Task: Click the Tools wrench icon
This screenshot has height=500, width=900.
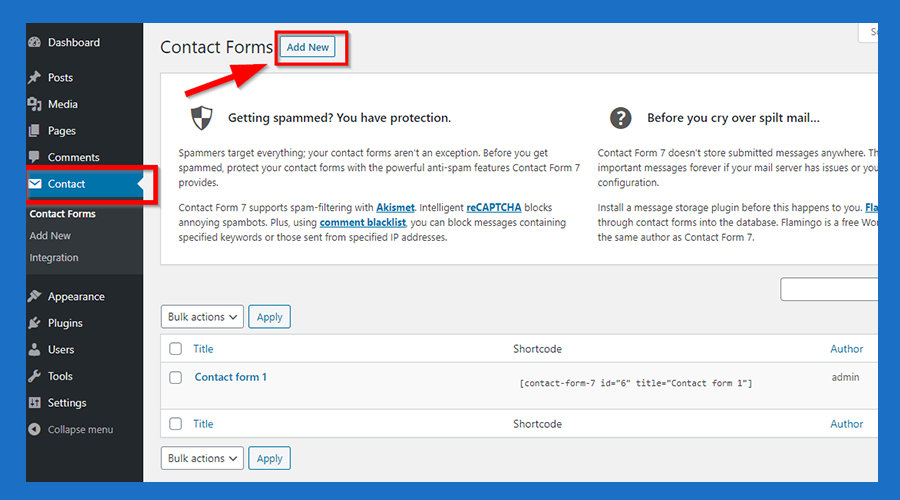Action: (x=35, y=376)
